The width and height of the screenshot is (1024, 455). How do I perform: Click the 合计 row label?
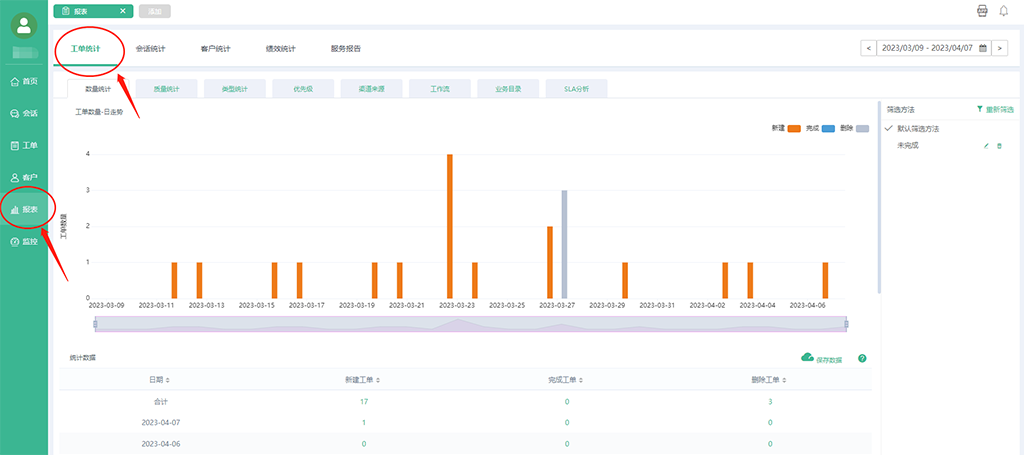click(160, 401)
